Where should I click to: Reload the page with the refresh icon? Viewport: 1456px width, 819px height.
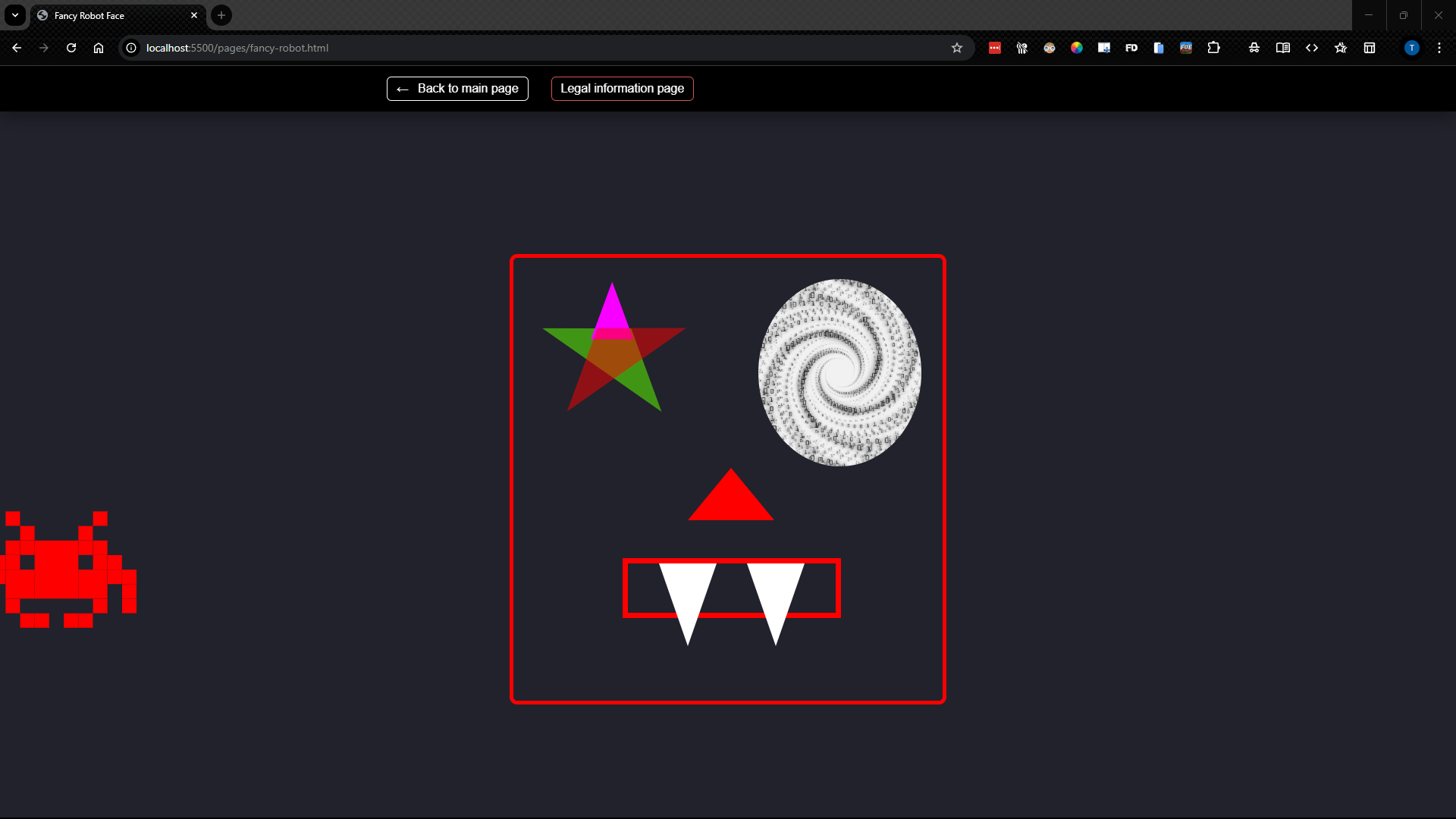click(71, 48)
